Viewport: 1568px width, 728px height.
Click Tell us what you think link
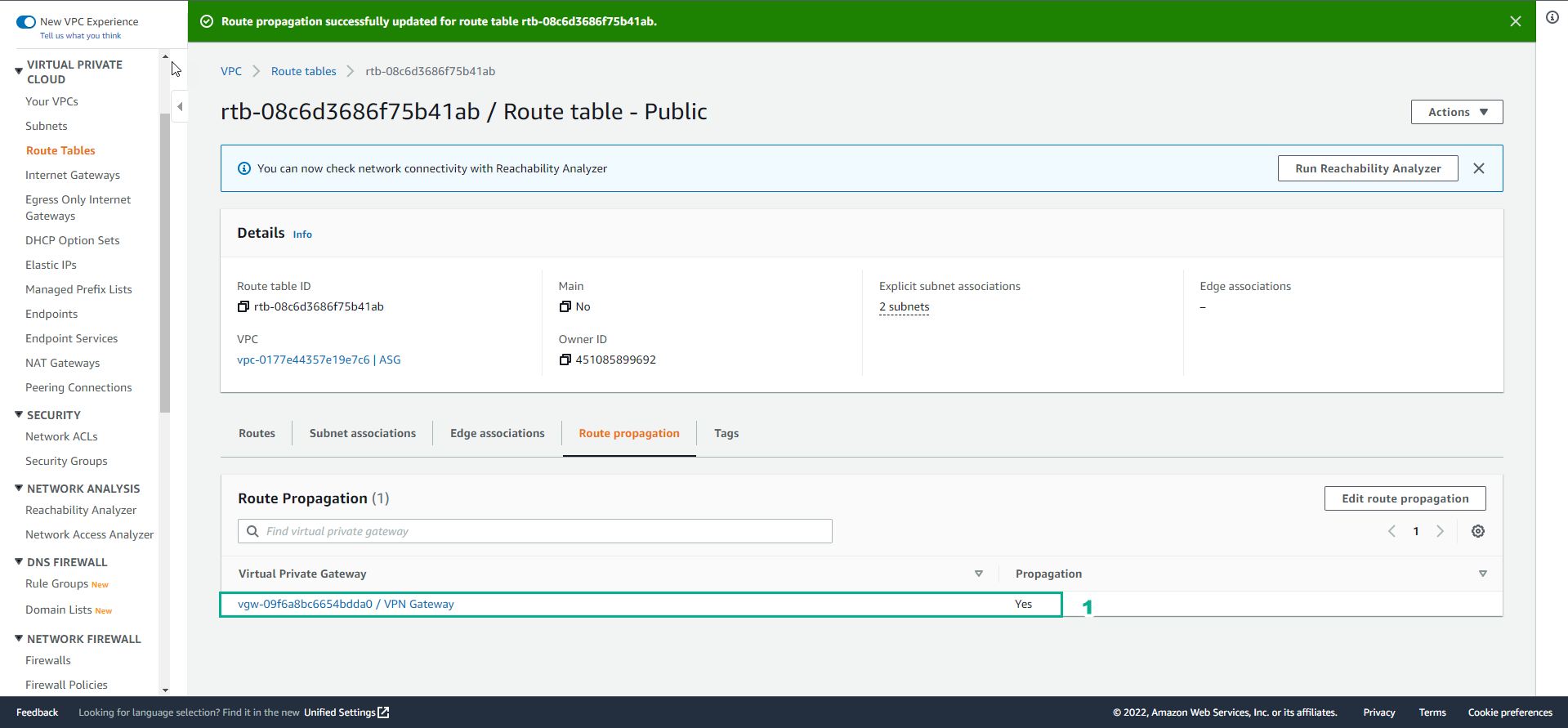pos(80,36)
